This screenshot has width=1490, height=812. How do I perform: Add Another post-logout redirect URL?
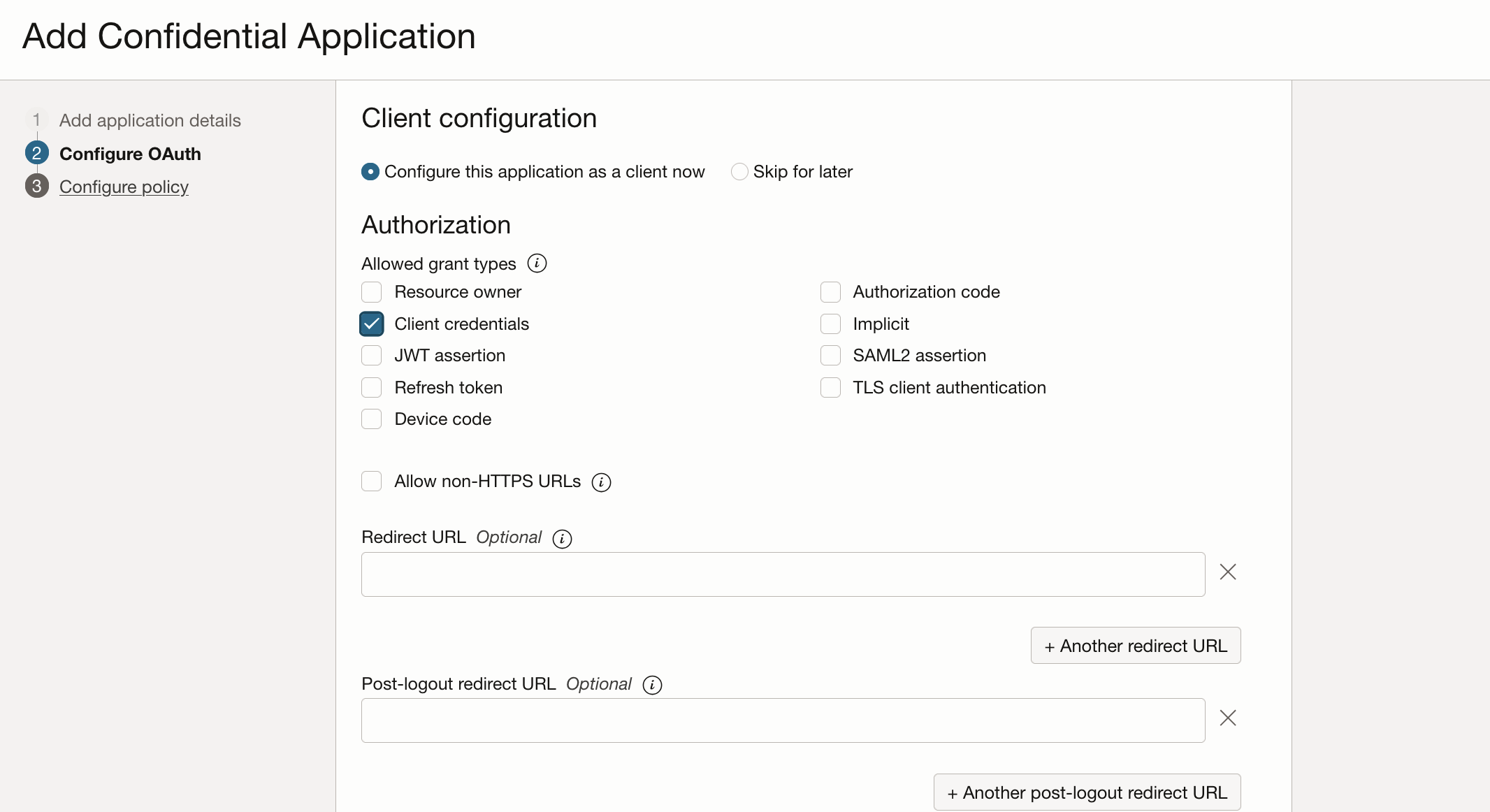click(1087, 792)
